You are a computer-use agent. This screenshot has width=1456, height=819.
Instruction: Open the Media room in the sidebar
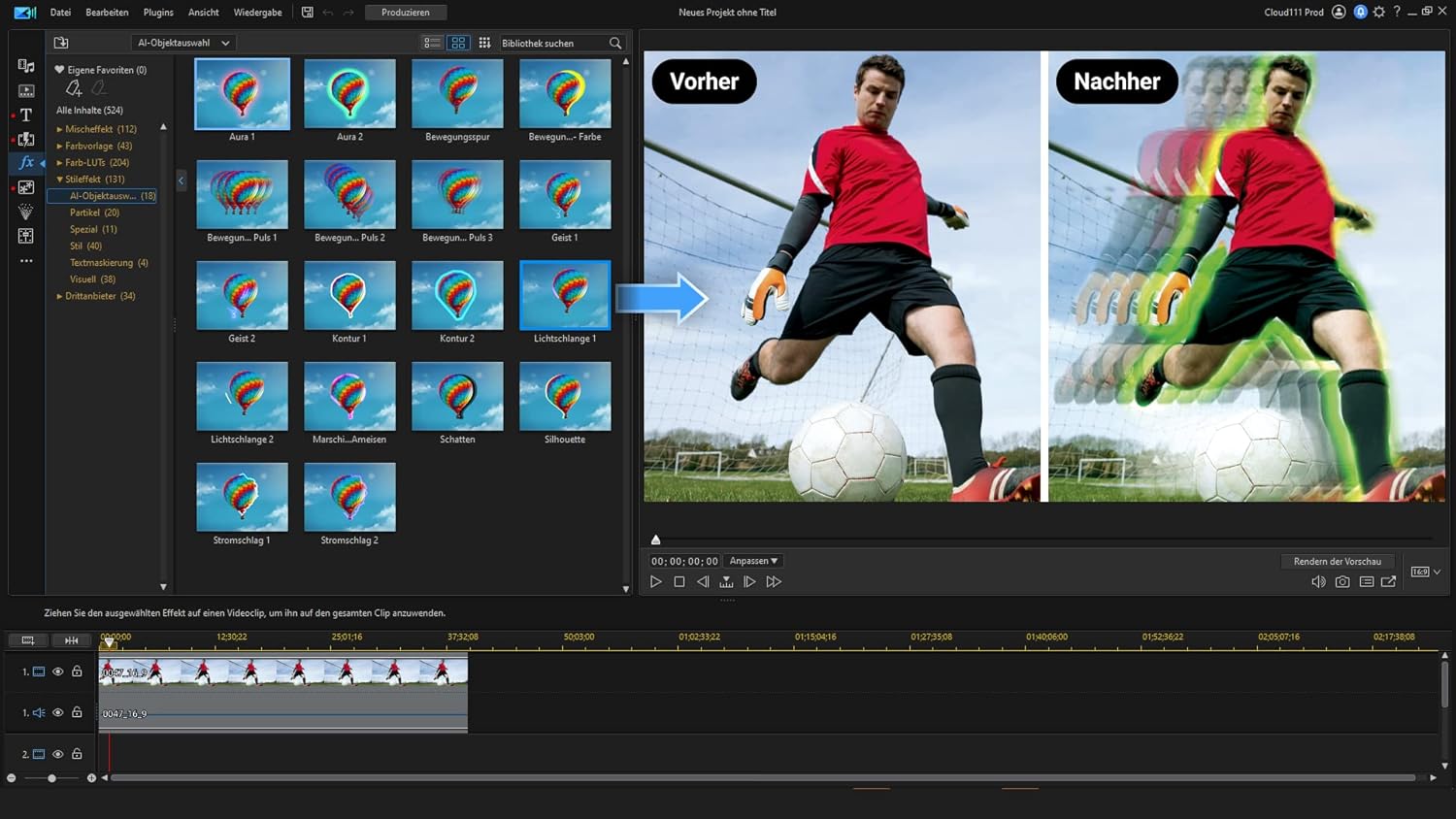[x=26, y=66]
